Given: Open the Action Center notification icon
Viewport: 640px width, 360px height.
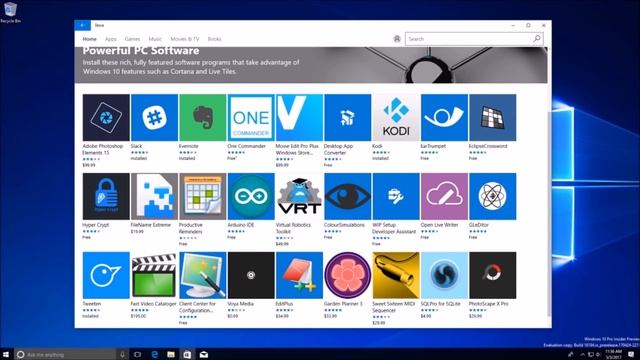Looking at the screenshot, I should [x=631, y=354].
